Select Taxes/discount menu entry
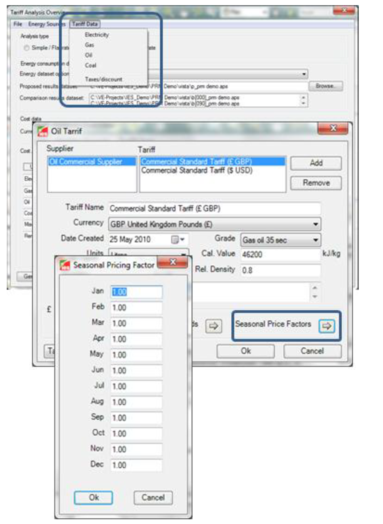This screenshot has height=524, width=383. (104, 79)
